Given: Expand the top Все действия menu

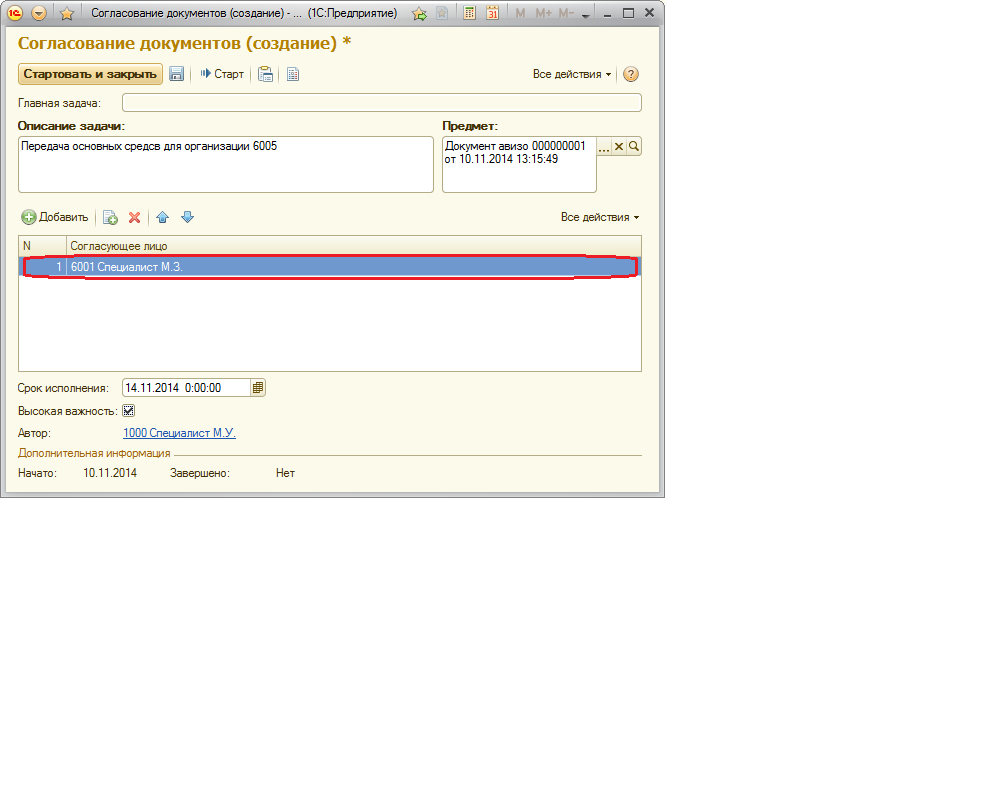Looking at the screenshot, I should click(x=571, y=74).
